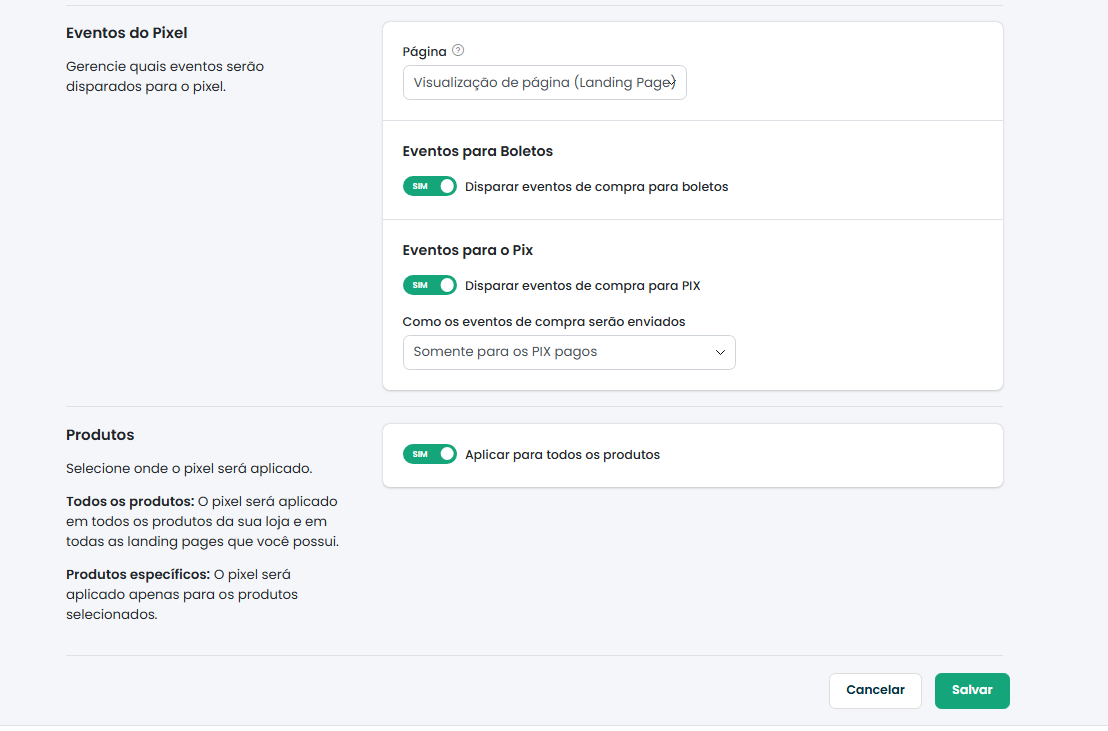
Task: Click the 'Aplicar para todos os produtos' label
Action: [562, 455]
